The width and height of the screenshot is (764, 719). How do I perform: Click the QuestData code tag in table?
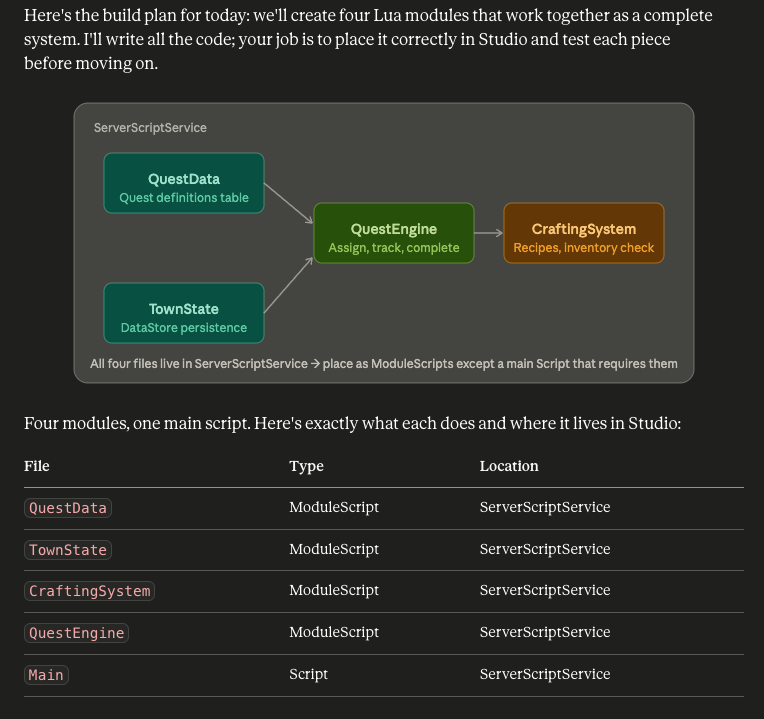[68, 508]
